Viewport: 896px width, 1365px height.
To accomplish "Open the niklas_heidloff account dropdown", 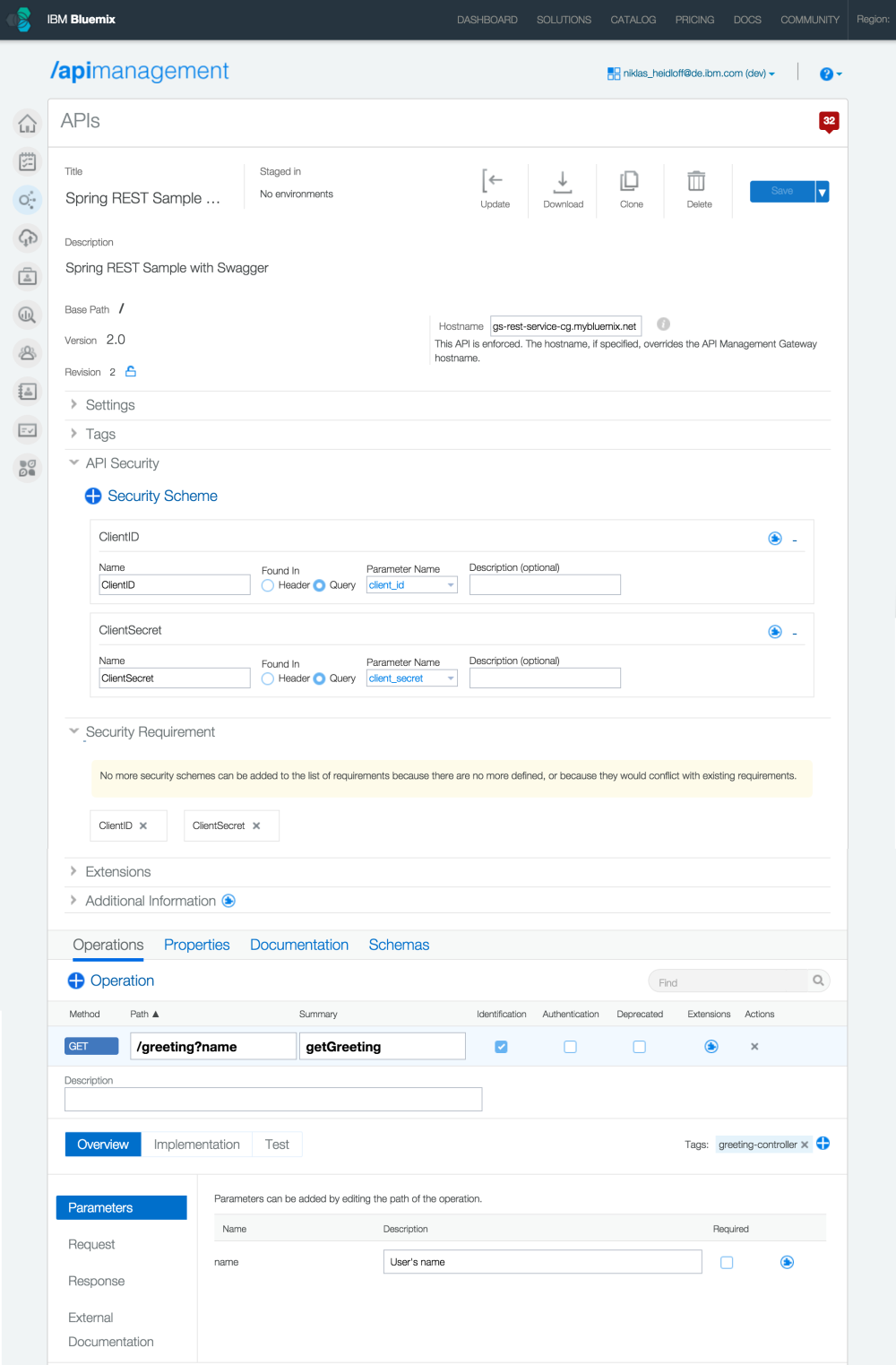I will click(691, 73).
